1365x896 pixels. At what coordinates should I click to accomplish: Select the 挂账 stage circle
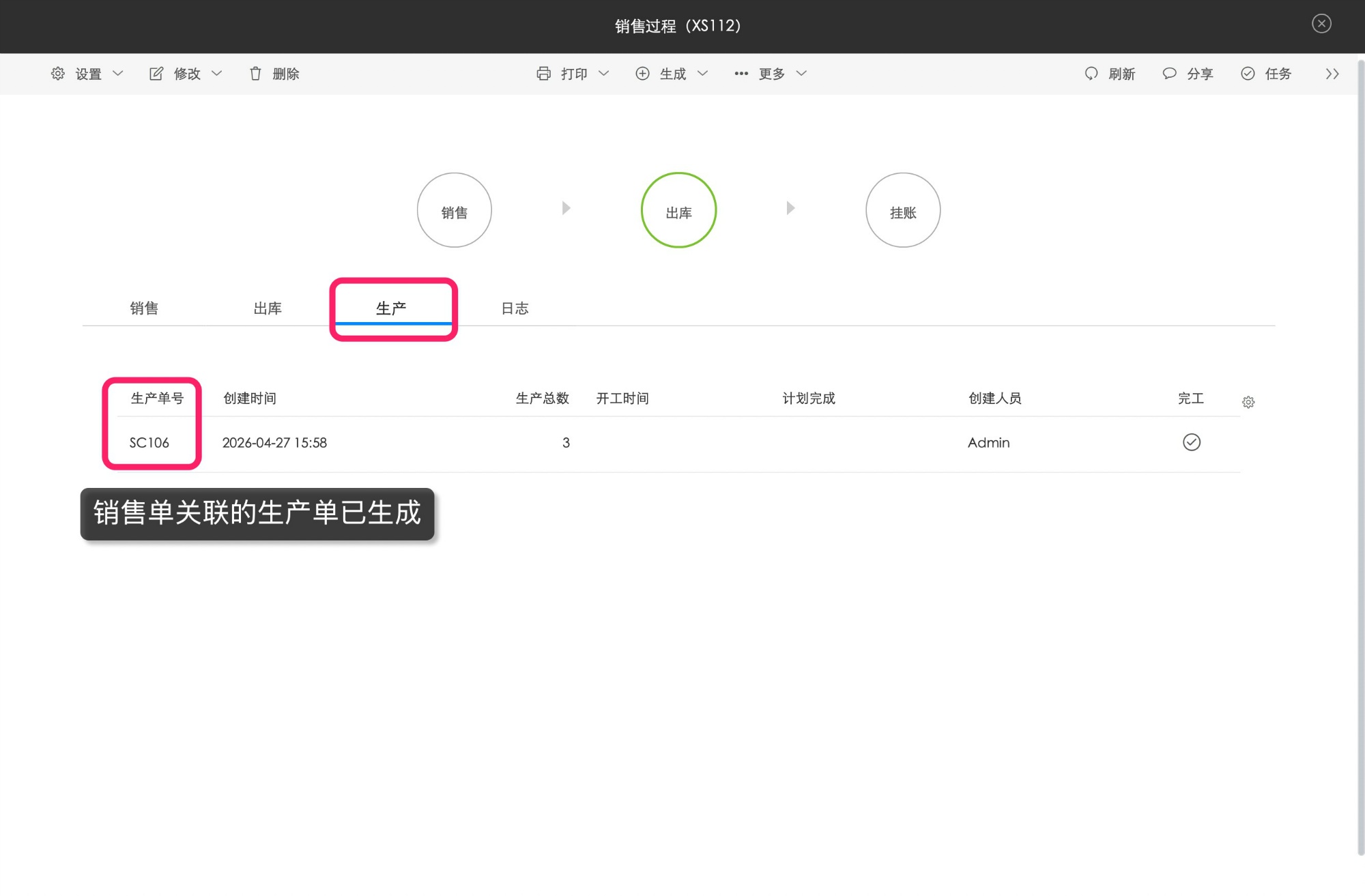coord(903,210)
